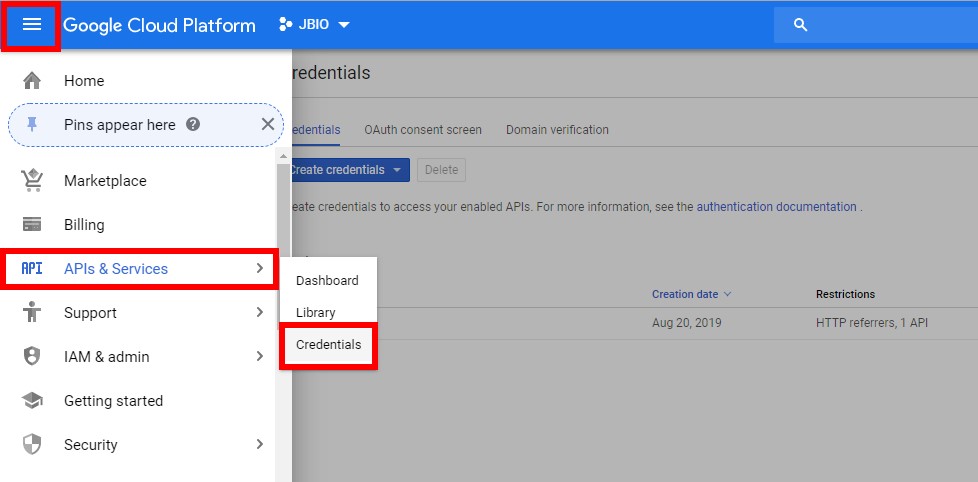Choose Dashboard in the APIs submenu

pyautogui.click(x=328, y=281)
